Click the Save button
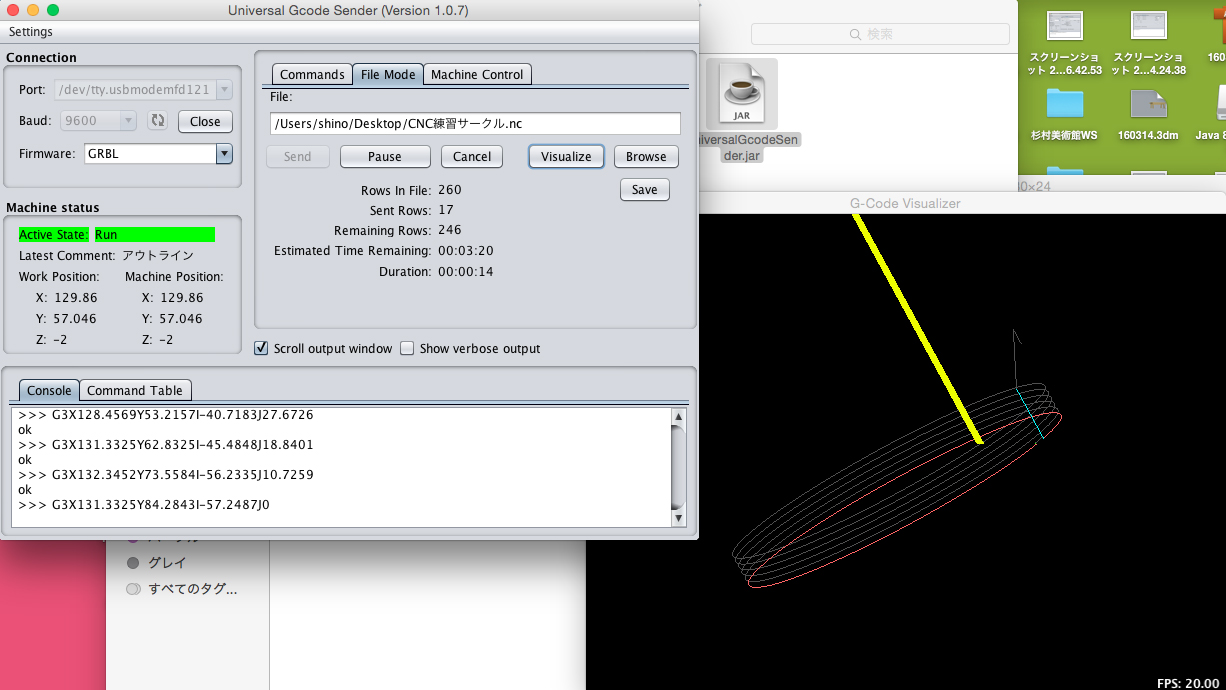The height and width of the screenshot is (690, 1226). point(645,189)
